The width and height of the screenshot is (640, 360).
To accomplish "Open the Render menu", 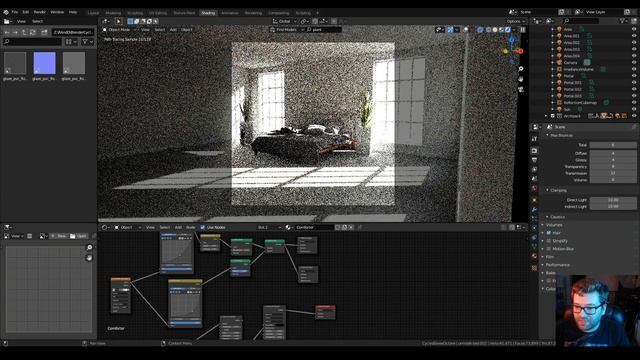I will click(40, 12).
